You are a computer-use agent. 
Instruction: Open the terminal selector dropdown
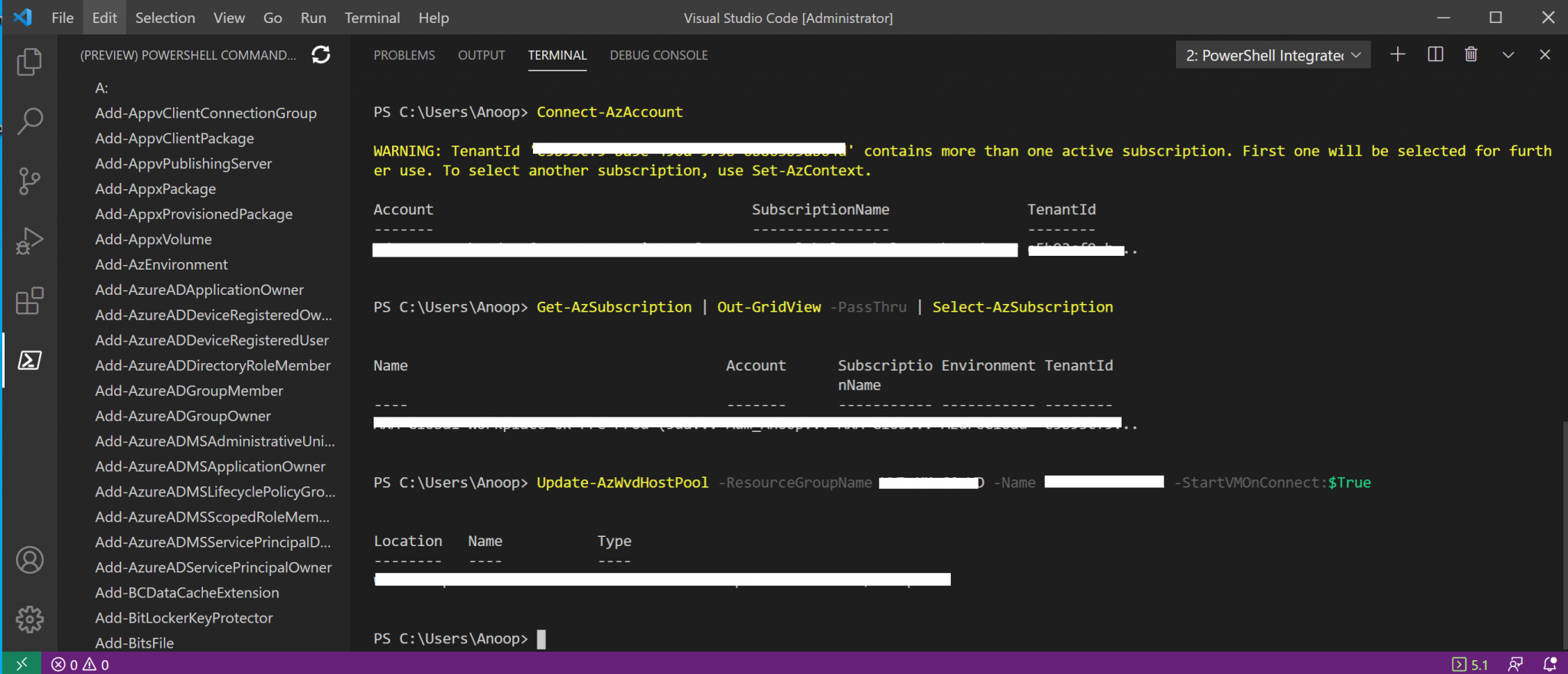(1272, 55)
